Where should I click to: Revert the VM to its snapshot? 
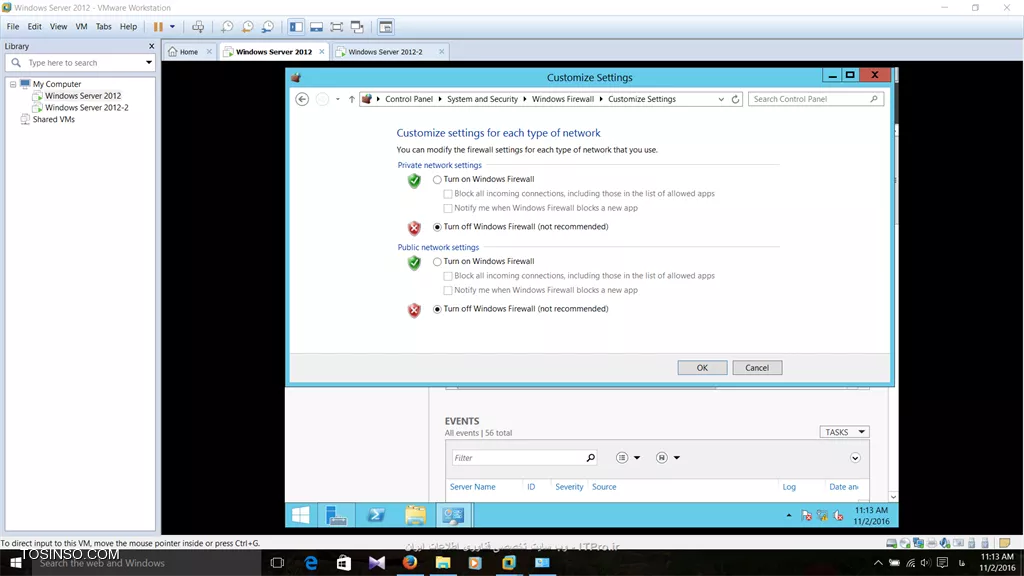(248, 27)
